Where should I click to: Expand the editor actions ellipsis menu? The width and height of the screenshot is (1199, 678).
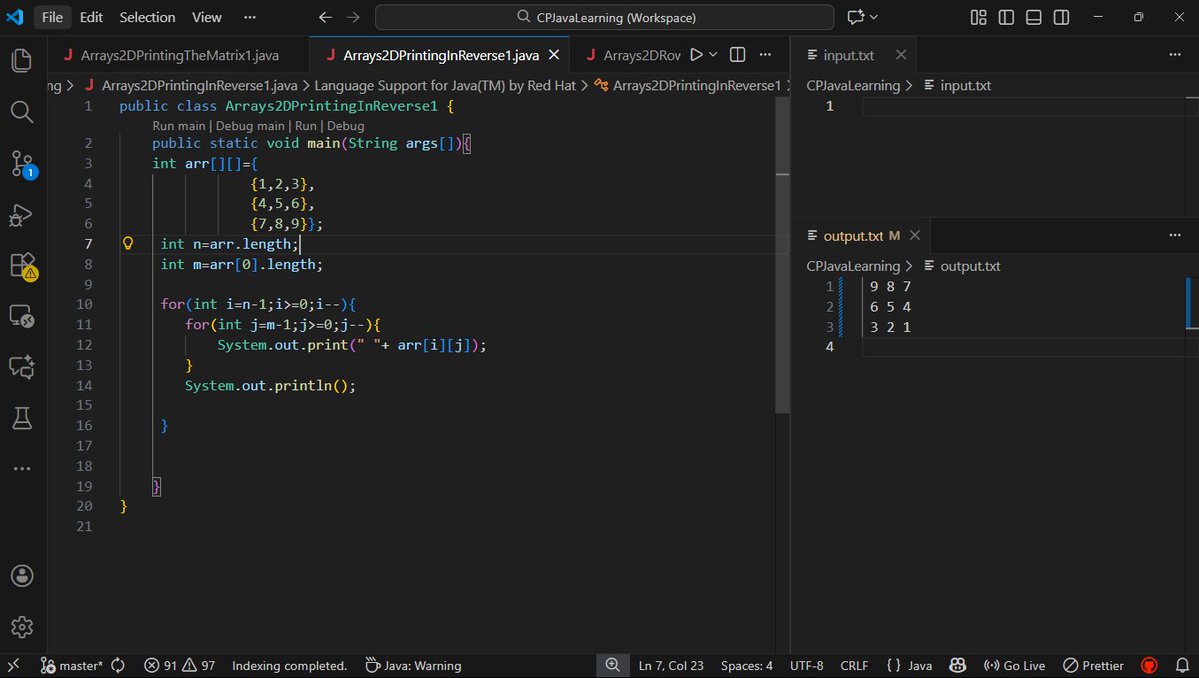(x=763, y=55)
